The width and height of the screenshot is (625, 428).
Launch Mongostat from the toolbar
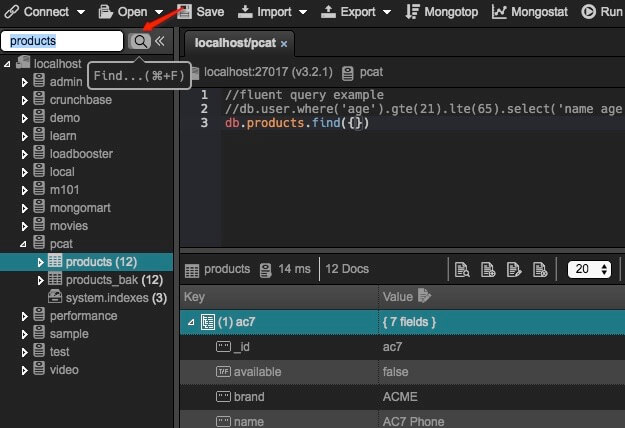coord(530,12)
